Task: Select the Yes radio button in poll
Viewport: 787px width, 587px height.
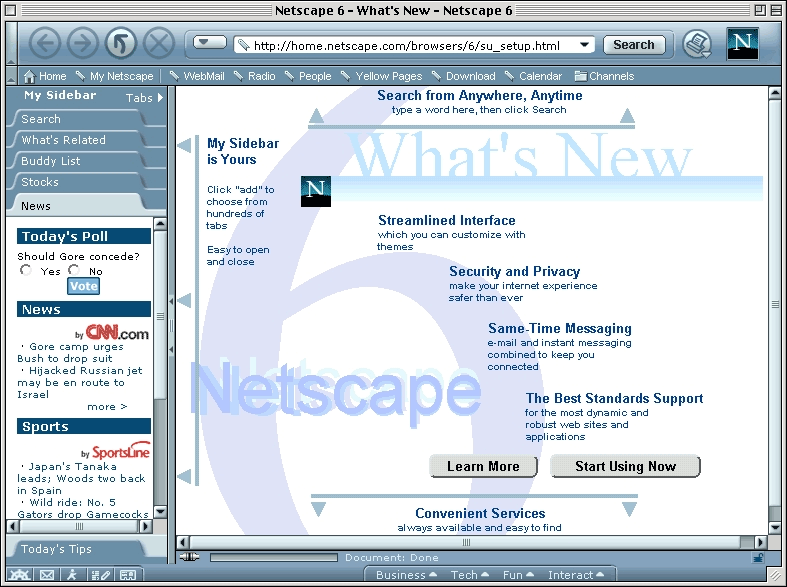Action: tap(27, 271)
